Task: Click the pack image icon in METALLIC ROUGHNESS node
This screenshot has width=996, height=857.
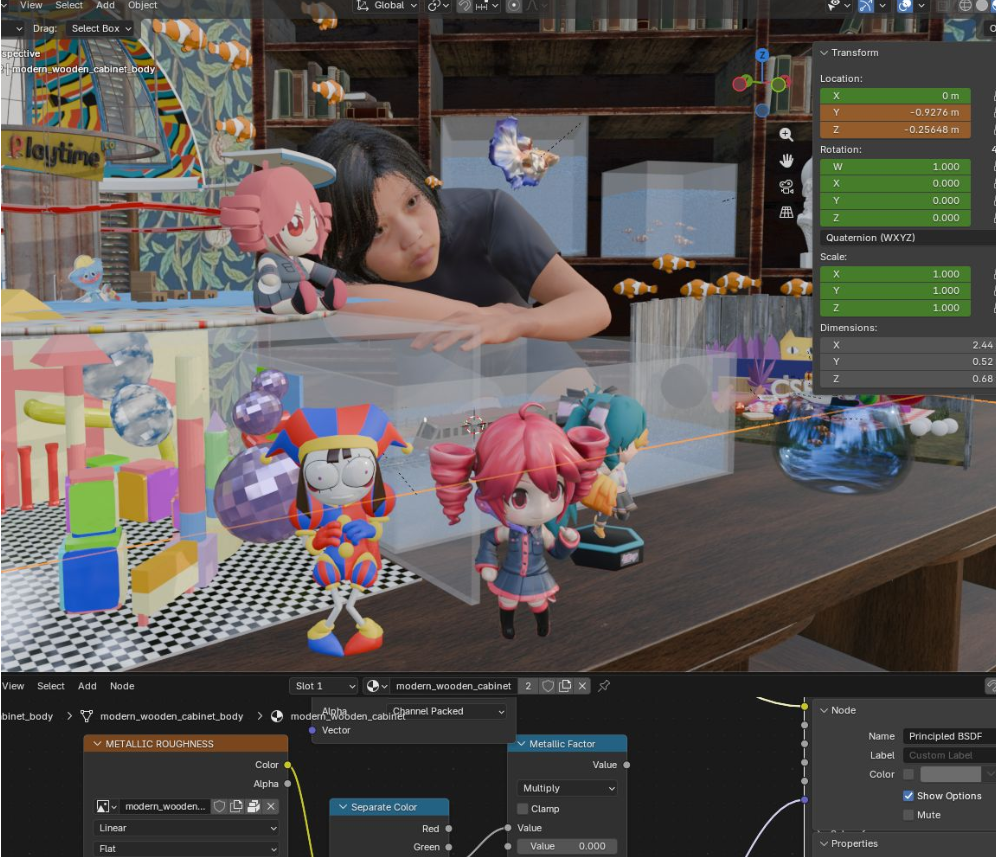Action: [x=253, y=806]
